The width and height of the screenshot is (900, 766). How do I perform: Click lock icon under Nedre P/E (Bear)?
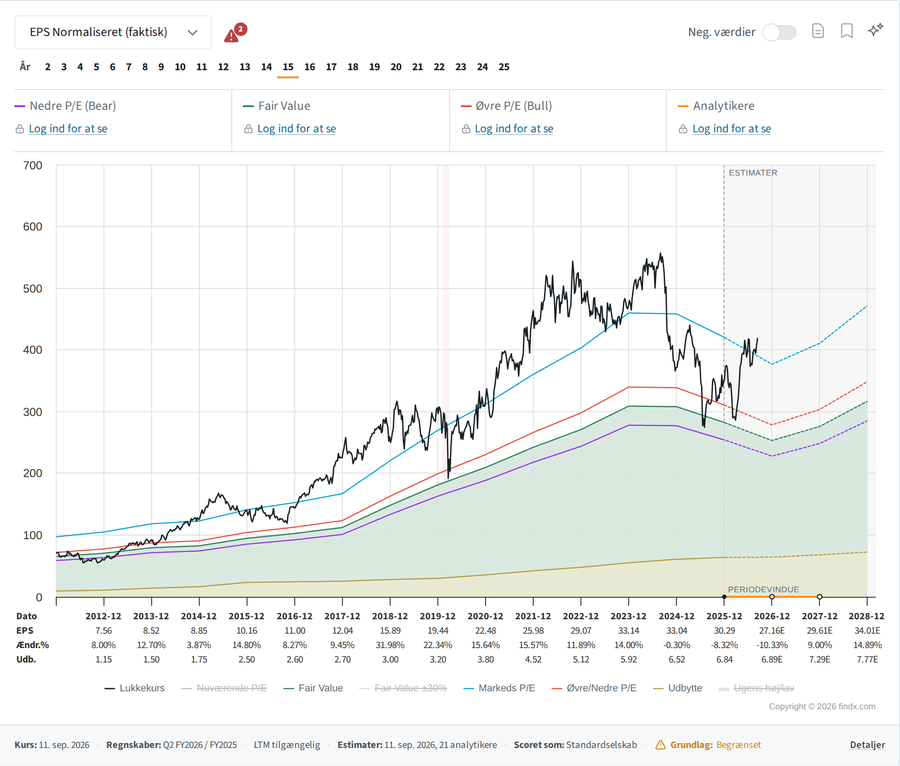click(20, 129)
